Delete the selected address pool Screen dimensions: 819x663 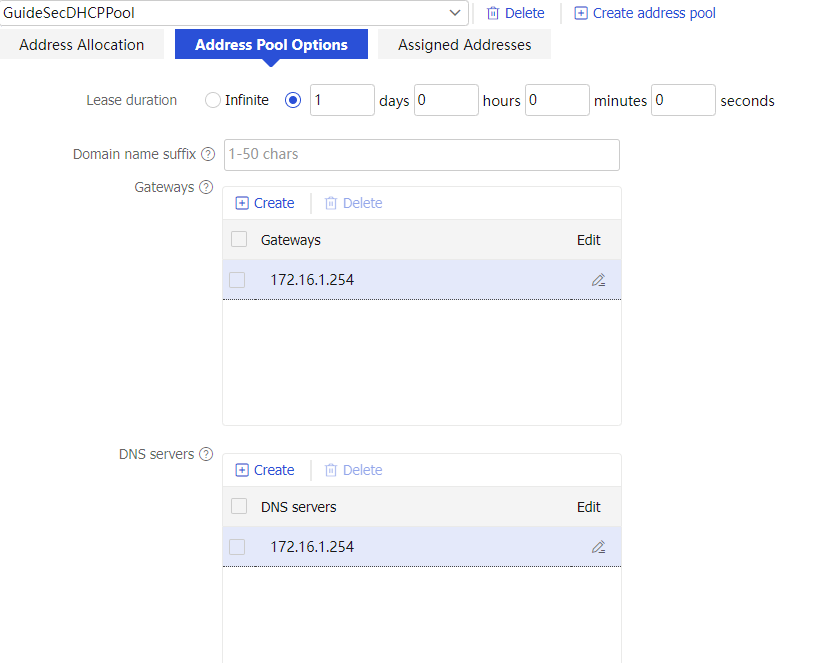coord(516,13)
